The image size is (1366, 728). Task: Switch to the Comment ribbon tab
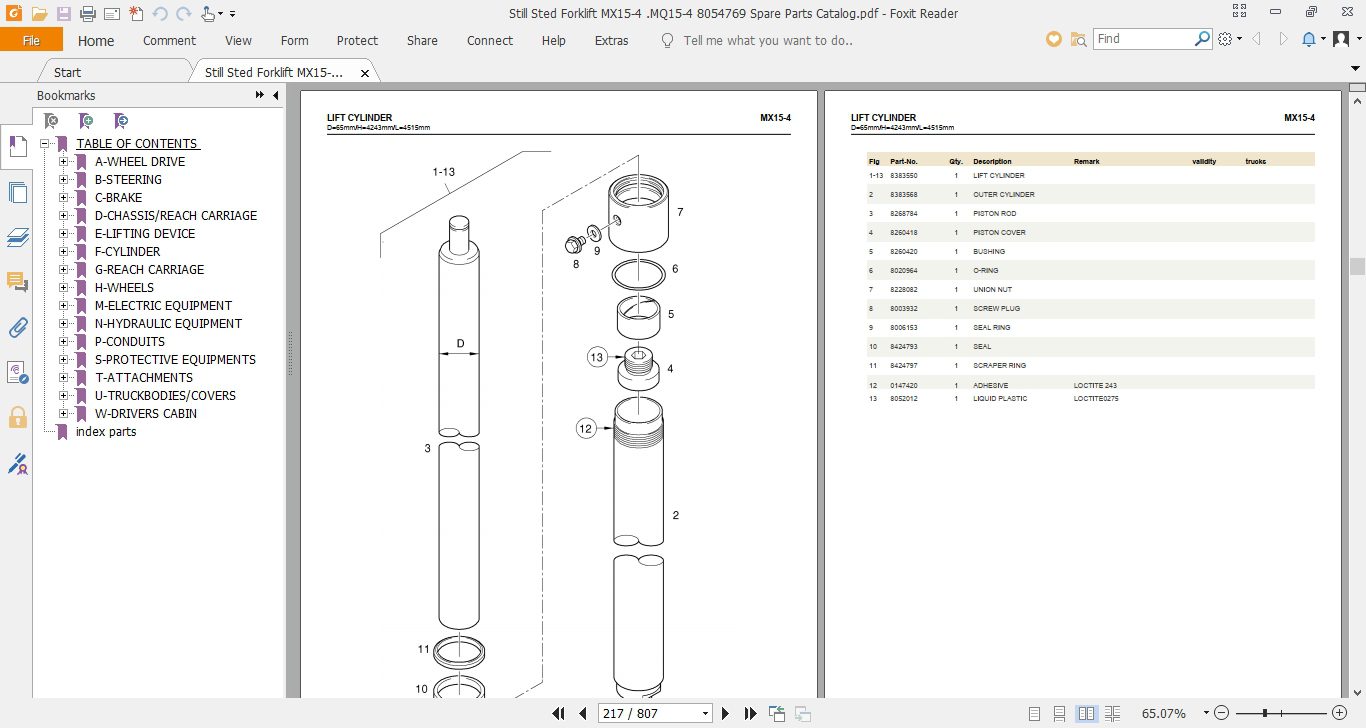(x=169, y=41)
